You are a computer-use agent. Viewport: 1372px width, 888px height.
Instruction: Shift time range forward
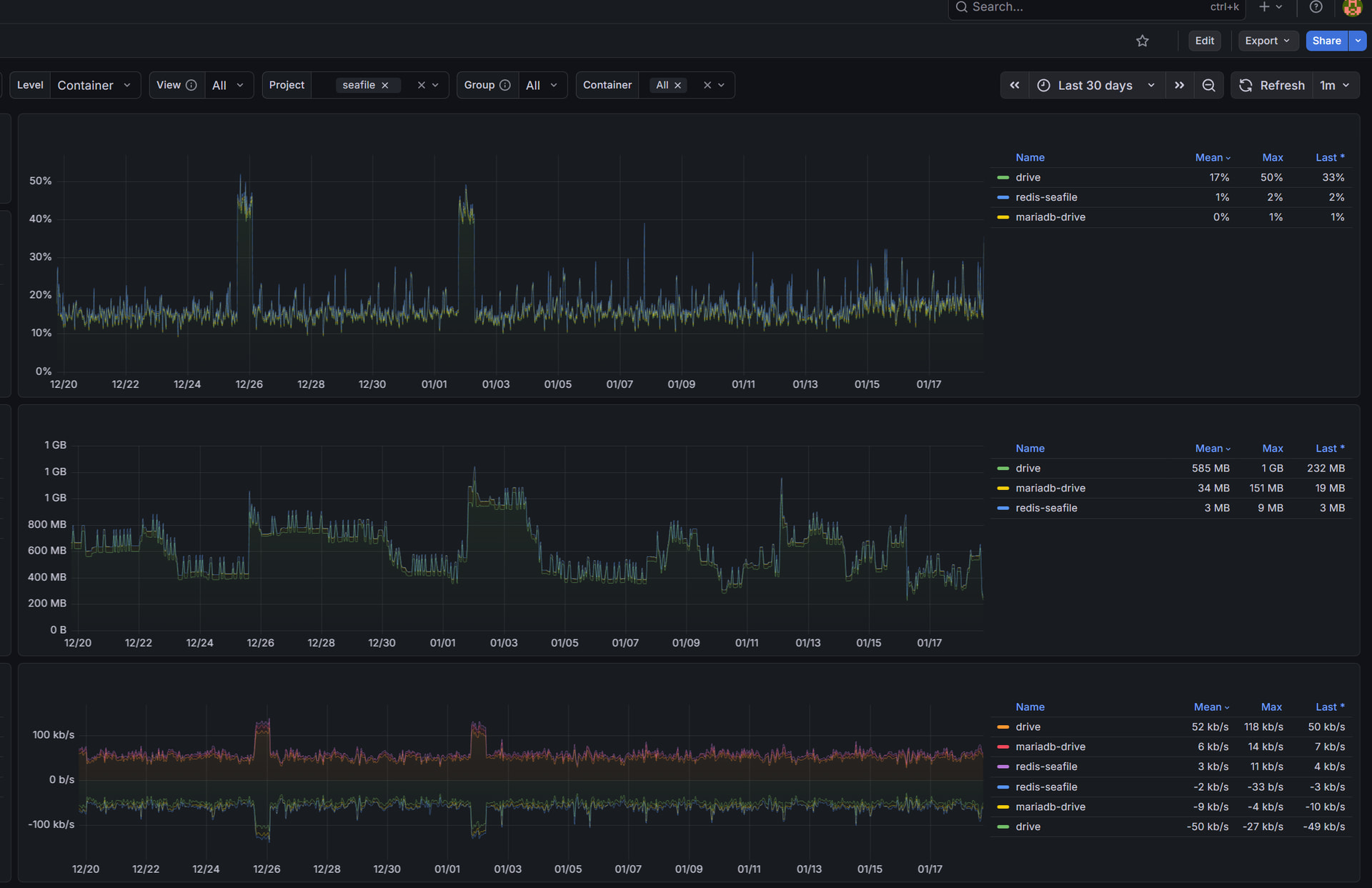1179,85
